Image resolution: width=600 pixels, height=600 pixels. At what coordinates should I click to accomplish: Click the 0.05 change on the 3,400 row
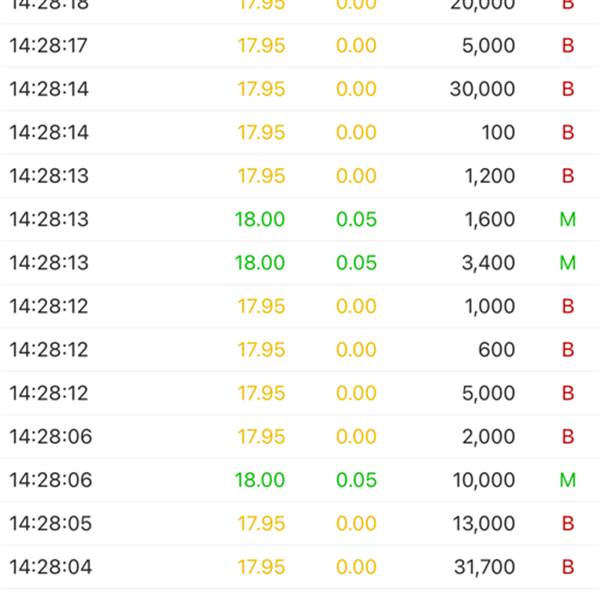(x=356, y=263)
